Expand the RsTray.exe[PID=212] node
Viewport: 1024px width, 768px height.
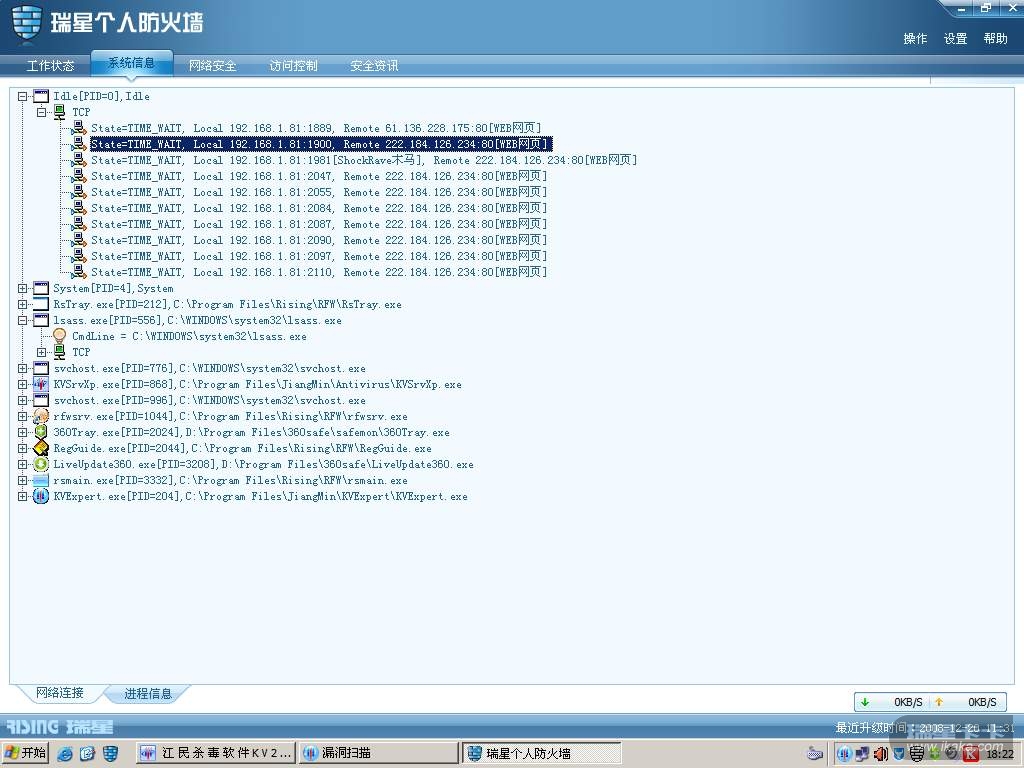tap(22, 304)
